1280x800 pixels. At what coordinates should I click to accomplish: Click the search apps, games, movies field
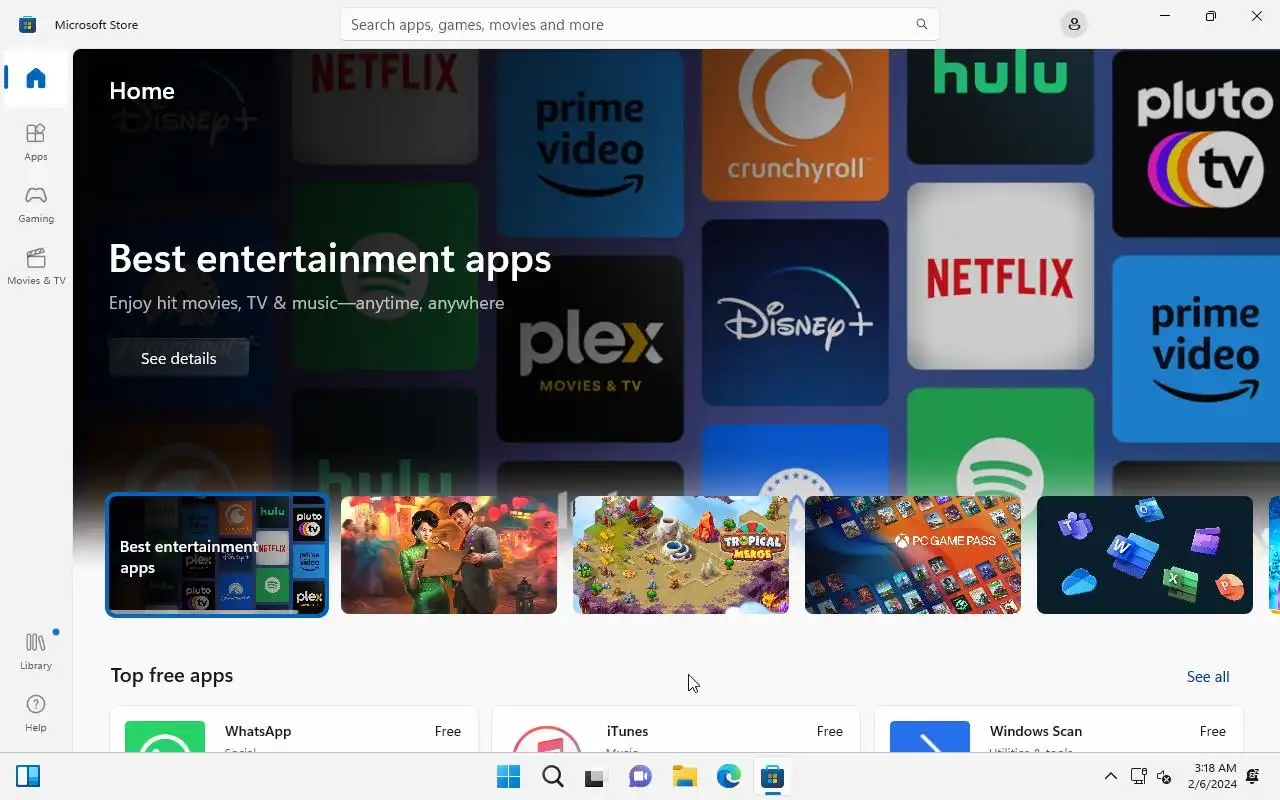(x=639, y=24)
